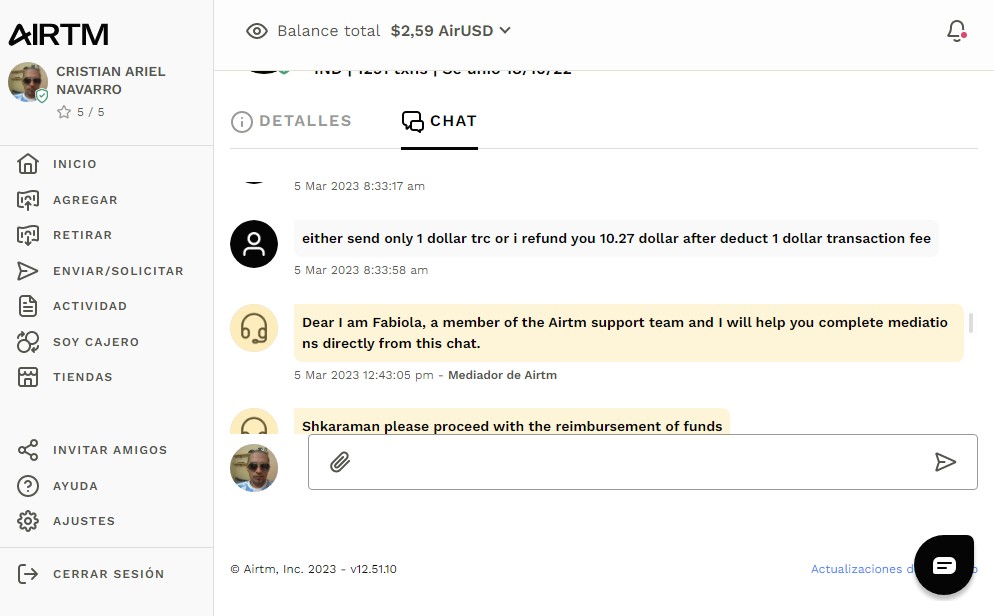The width and height of the screenshot is (994, 616).
Task: Click the Inicio home icon
Action: click(x=28, y=164)
